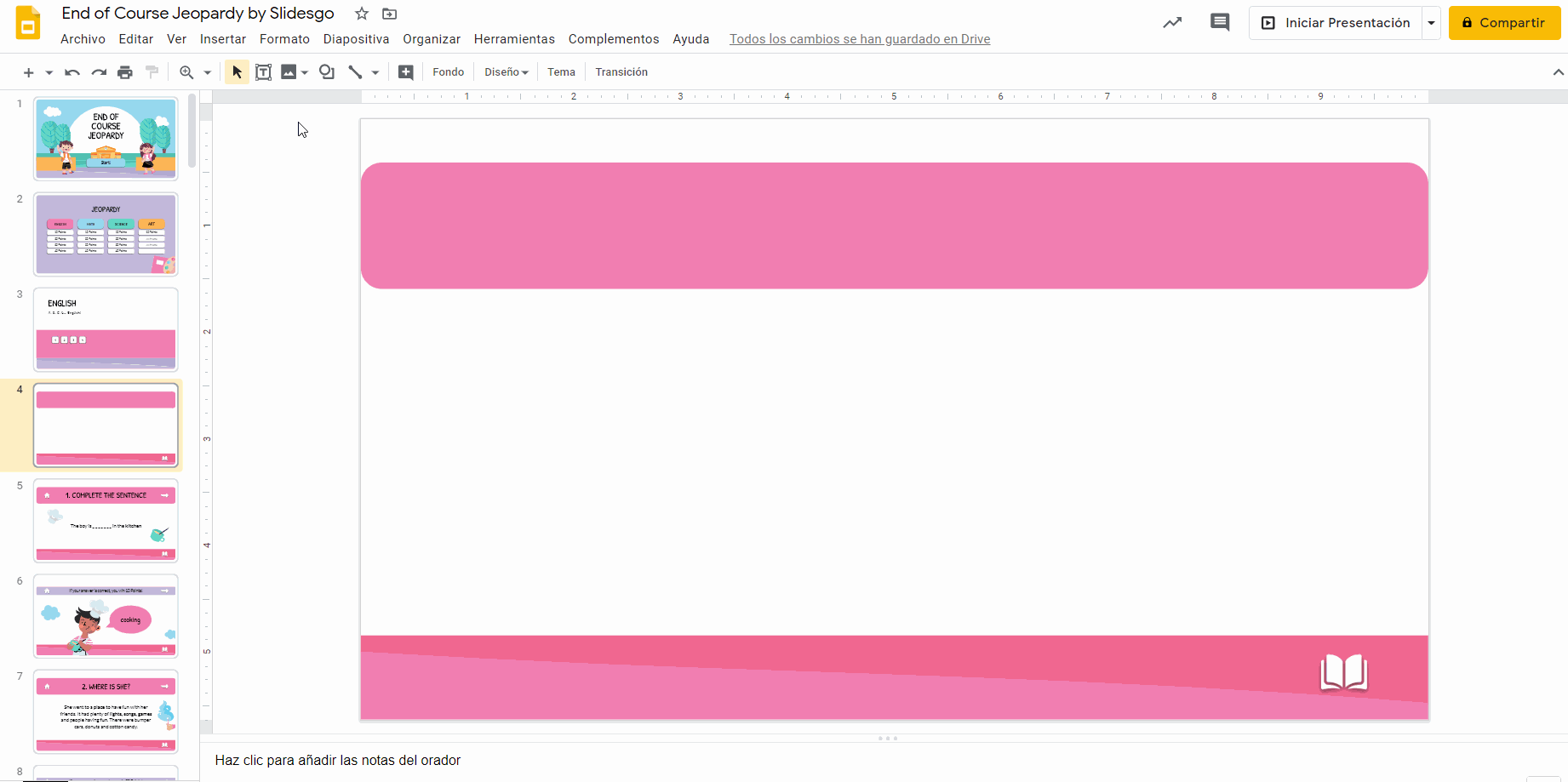The image size is (1568, 782).
Task: Click the Fondo background button
Action: click(x=449, y=72)
